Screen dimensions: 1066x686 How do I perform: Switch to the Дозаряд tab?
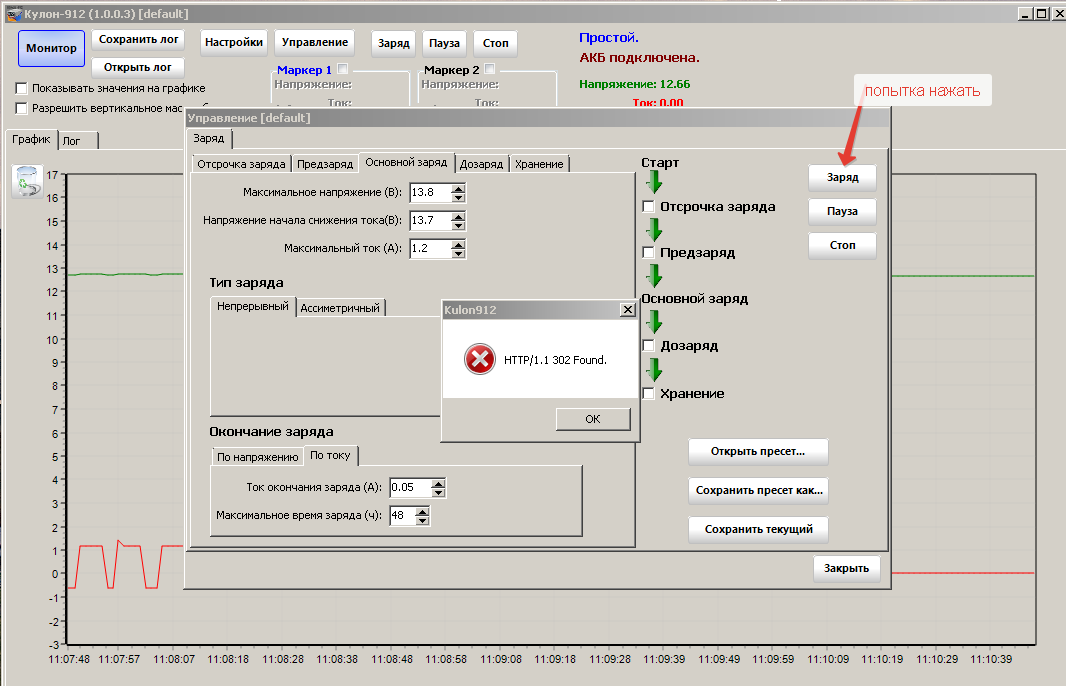481,164
